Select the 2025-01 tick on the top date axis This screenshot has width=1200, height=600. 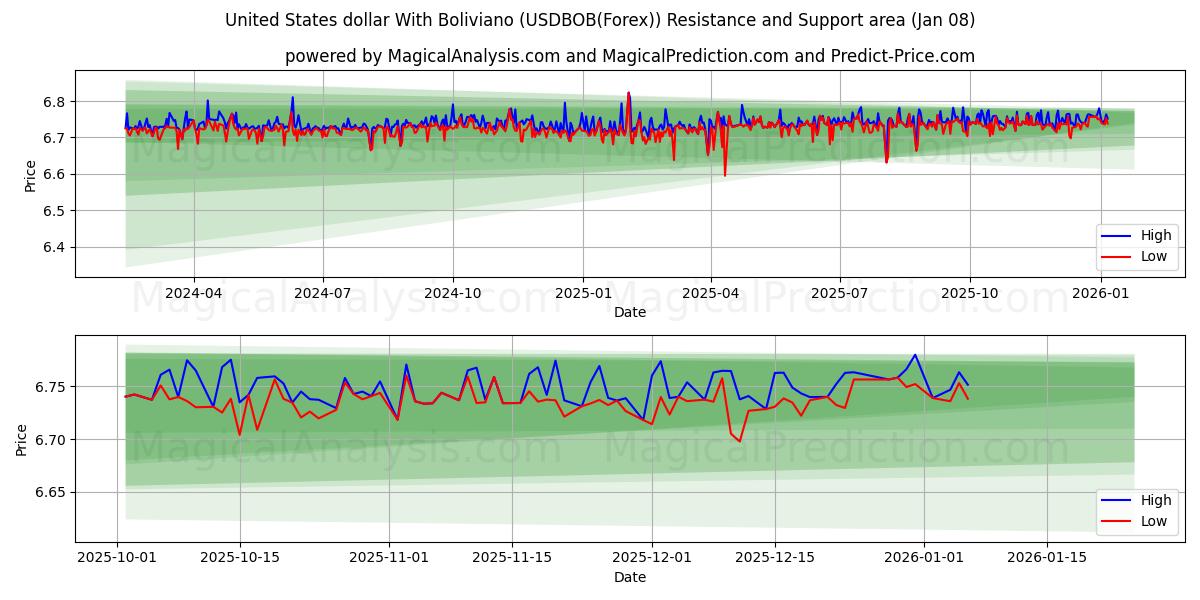(582, 294)
